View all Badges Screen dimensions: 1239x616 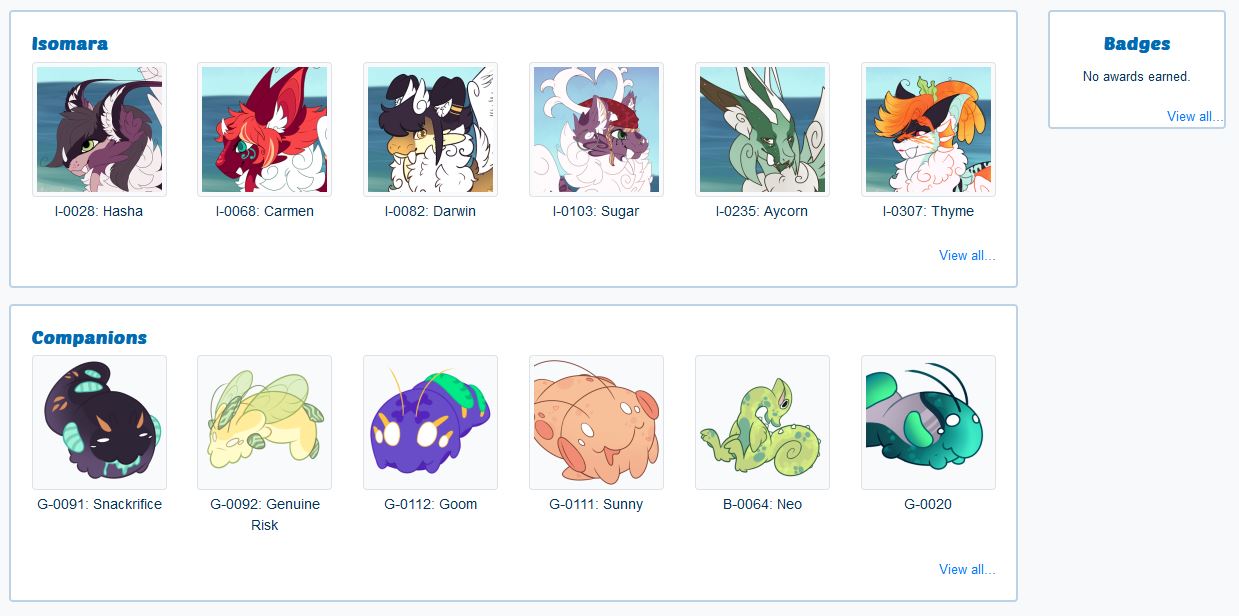(1195, 116)
